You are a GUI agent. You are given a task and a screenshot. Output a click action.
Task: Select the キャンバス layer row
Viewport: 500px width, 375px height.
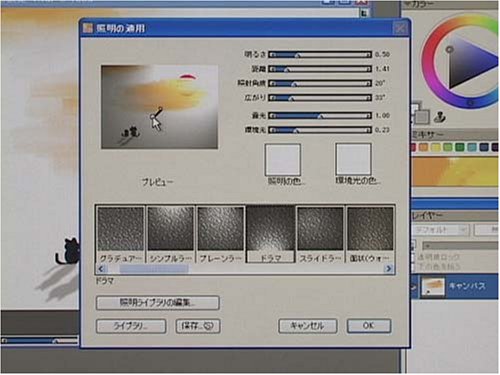[x=455, y=286]
